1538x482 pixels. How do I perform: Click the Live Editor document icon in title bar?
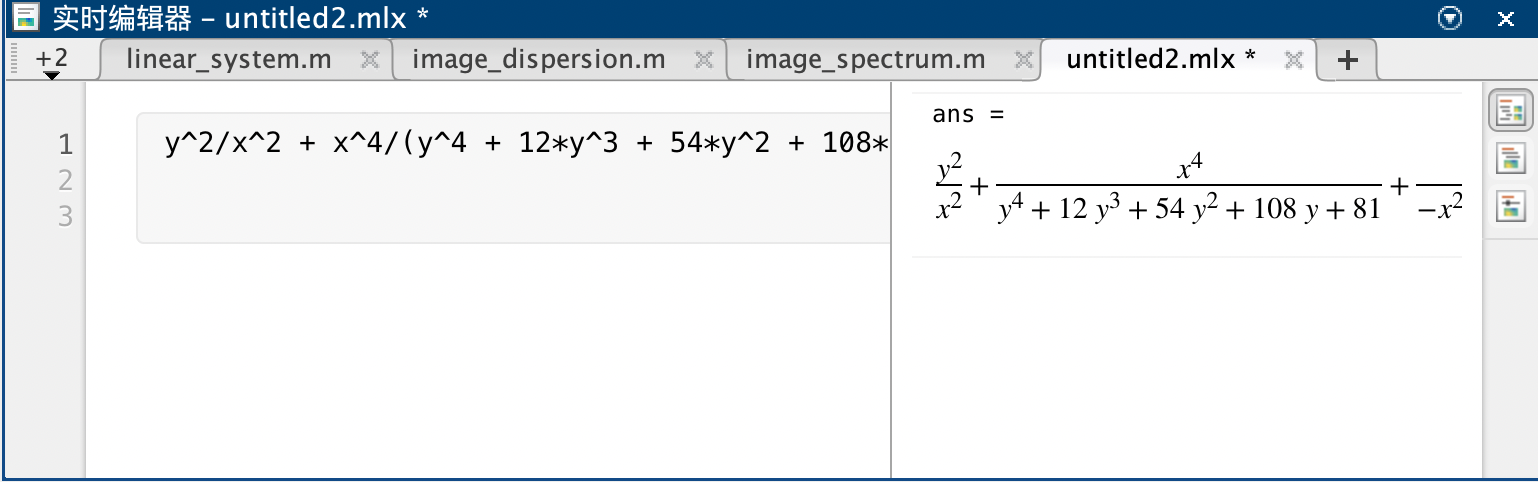25,17
